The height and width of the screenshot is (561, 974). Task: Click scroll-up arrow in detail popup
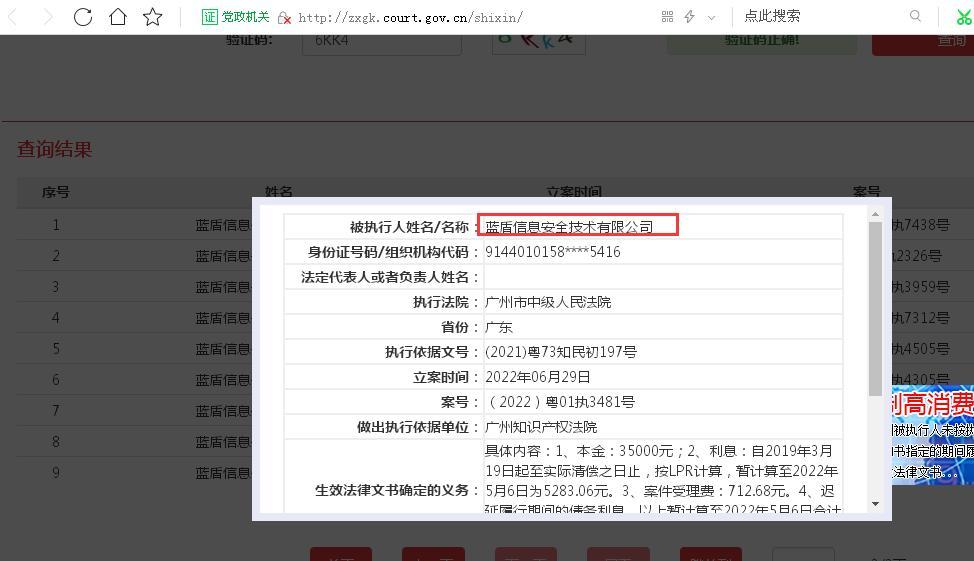(875, 214)
